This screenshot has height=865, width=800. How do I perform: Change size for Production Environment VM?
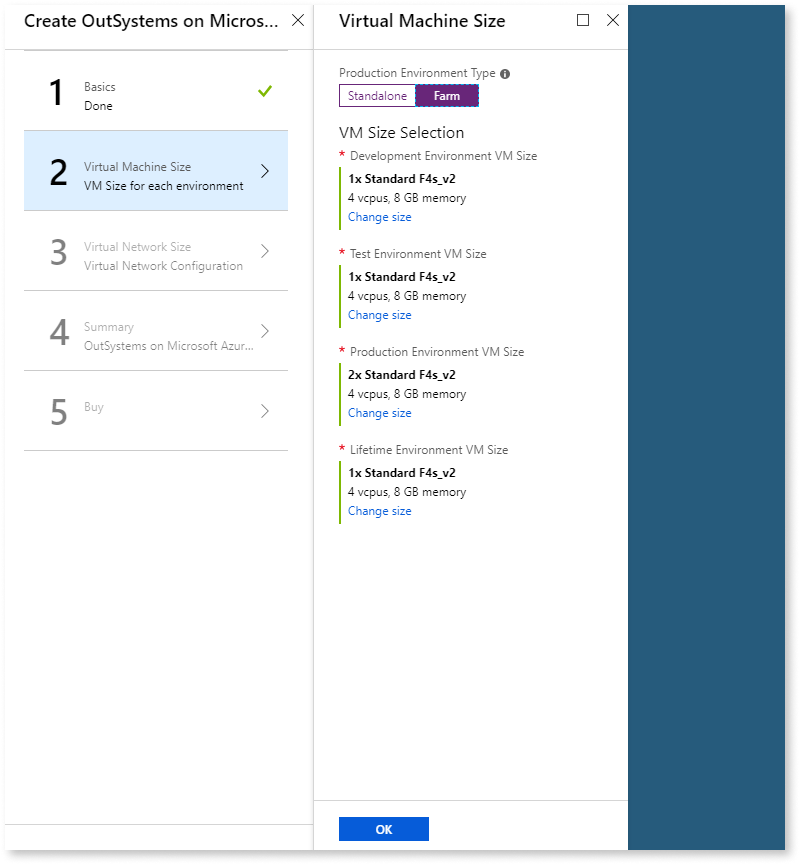(379, 412)
